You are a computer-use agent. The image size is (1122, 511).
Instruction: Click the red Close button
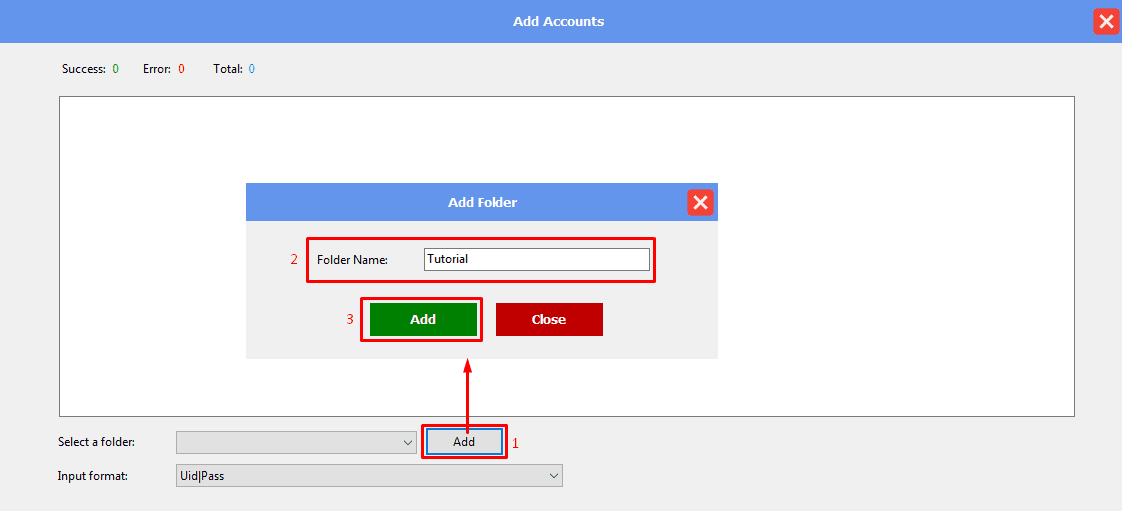[x=549, y=320]
